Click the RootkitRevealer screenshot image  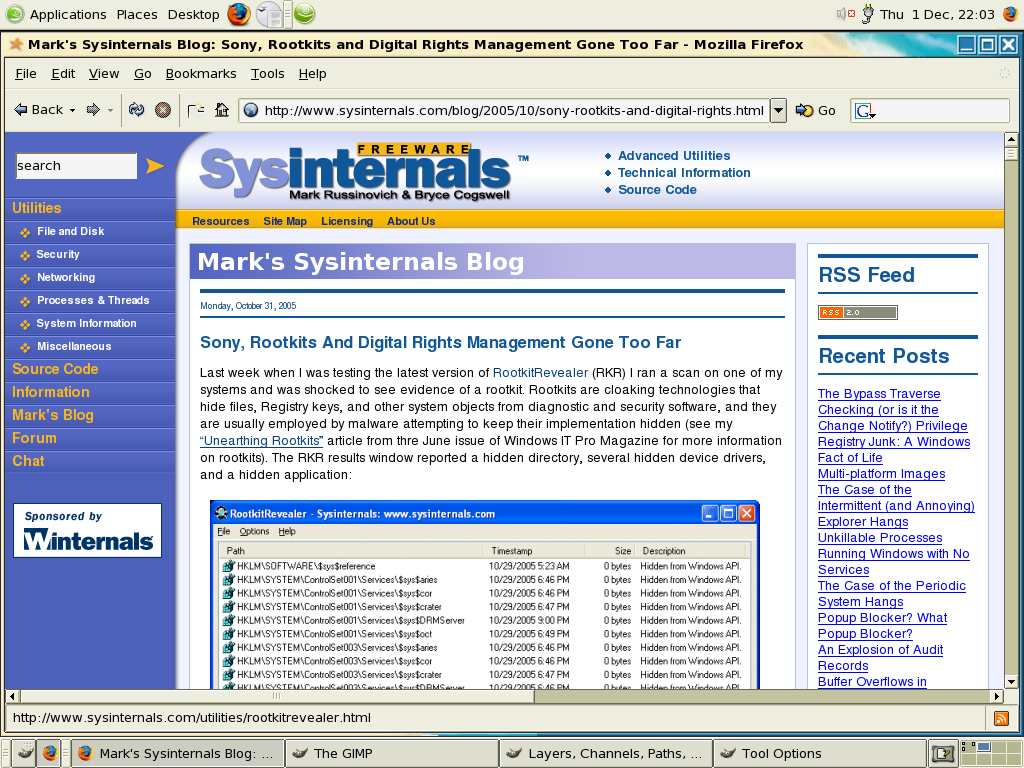[485, 594]
